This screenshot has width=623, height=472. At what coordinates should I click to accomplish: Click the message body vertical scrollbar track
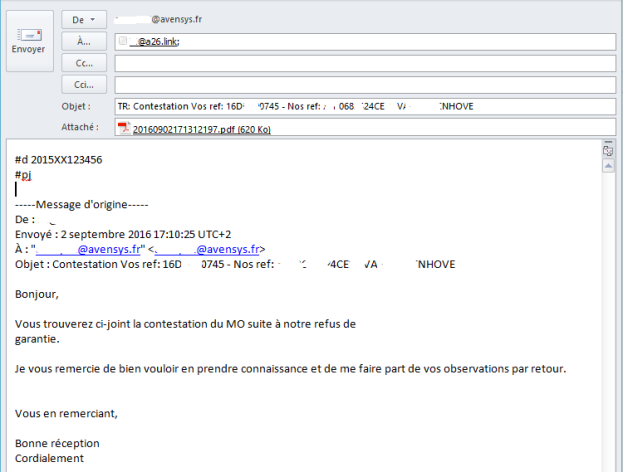(x=608, y=320)
